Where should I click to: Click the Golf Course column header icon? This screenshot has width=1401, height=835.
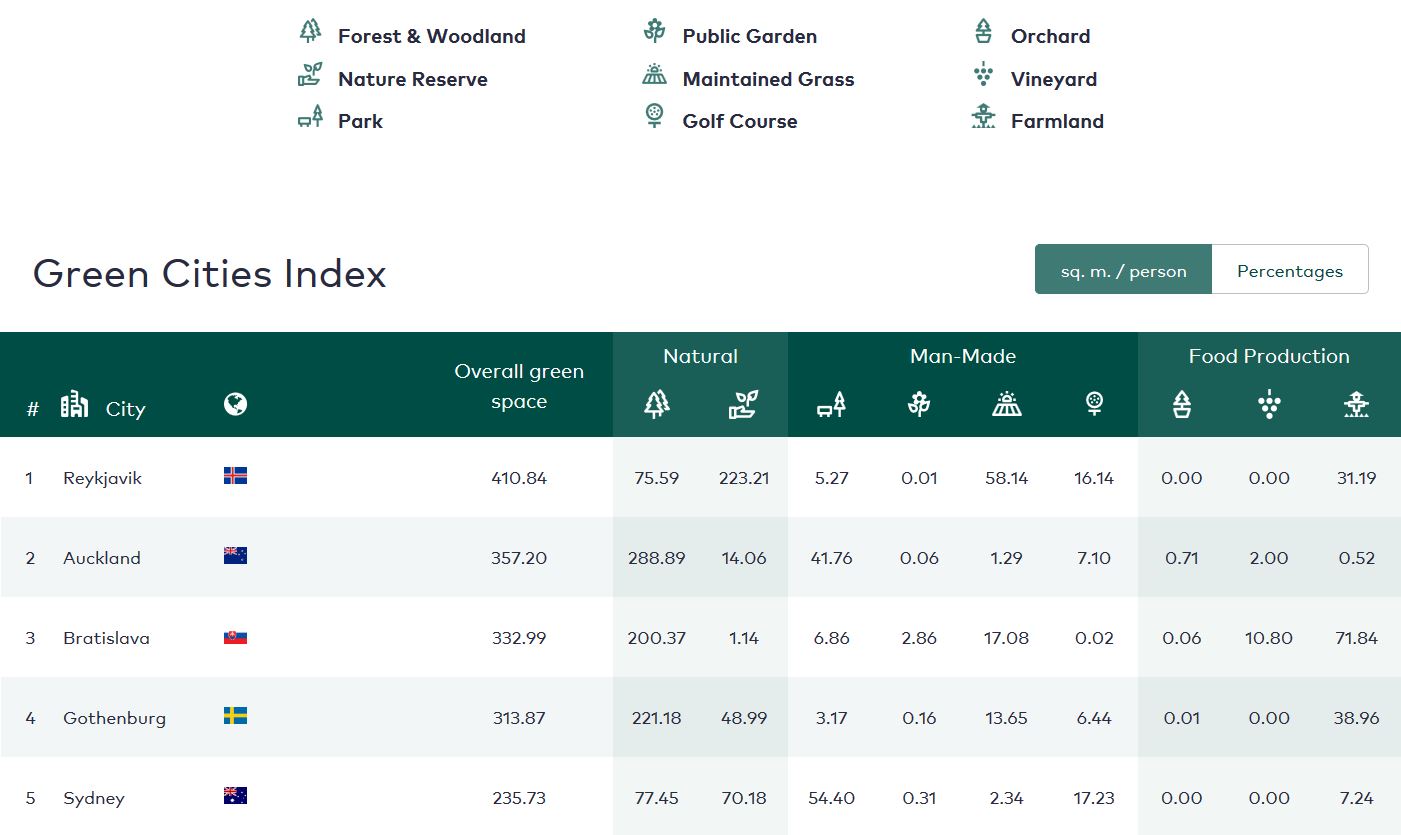pyautogui.click(x=1094, y=403)
